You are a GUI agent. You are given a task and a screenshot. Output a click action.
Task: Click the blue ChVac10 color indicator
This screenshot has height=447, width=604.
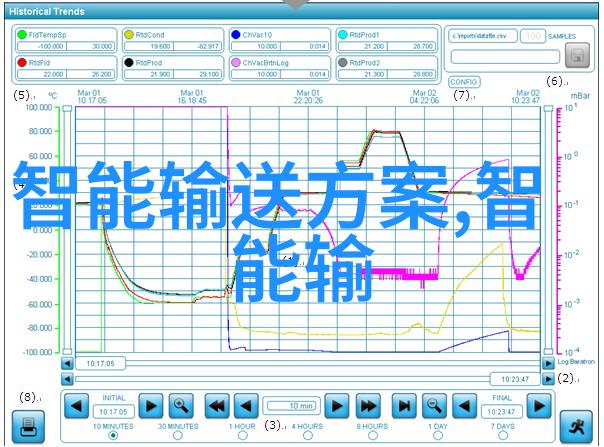pyautogui.click(x=236, y=34)
